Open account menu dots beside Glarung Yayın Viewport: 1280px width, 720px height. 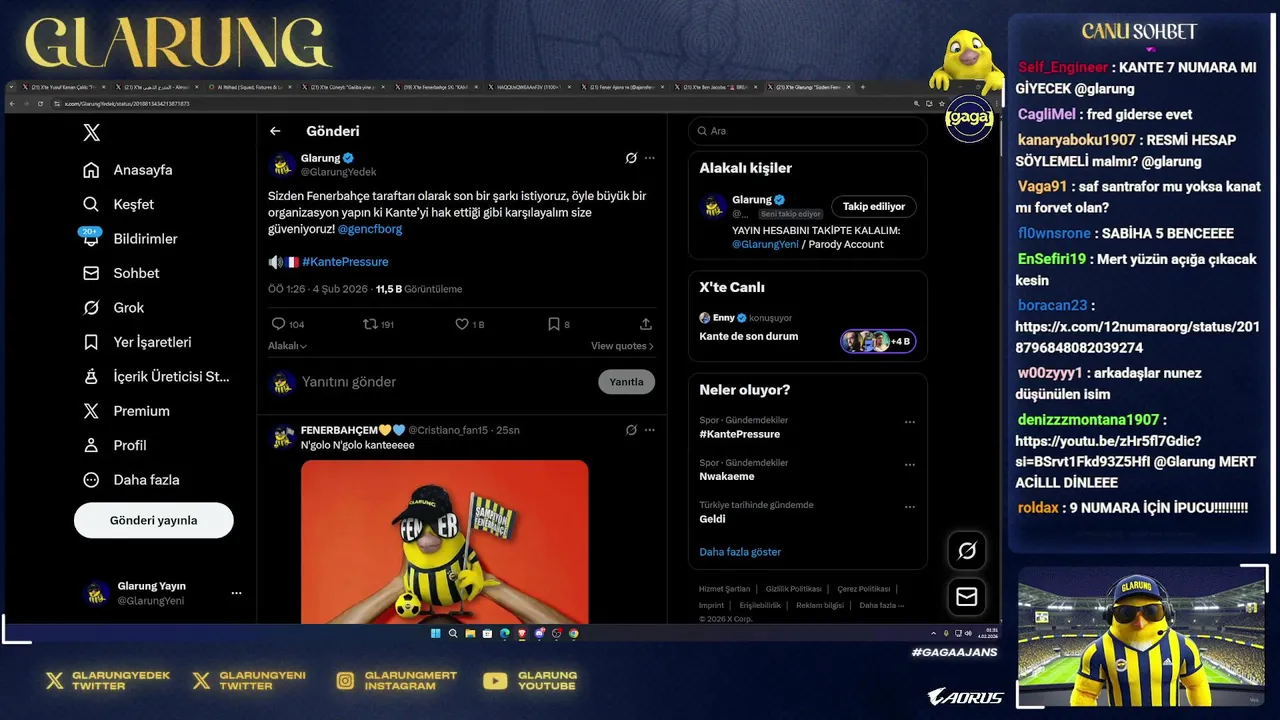[x=236, y=593]
